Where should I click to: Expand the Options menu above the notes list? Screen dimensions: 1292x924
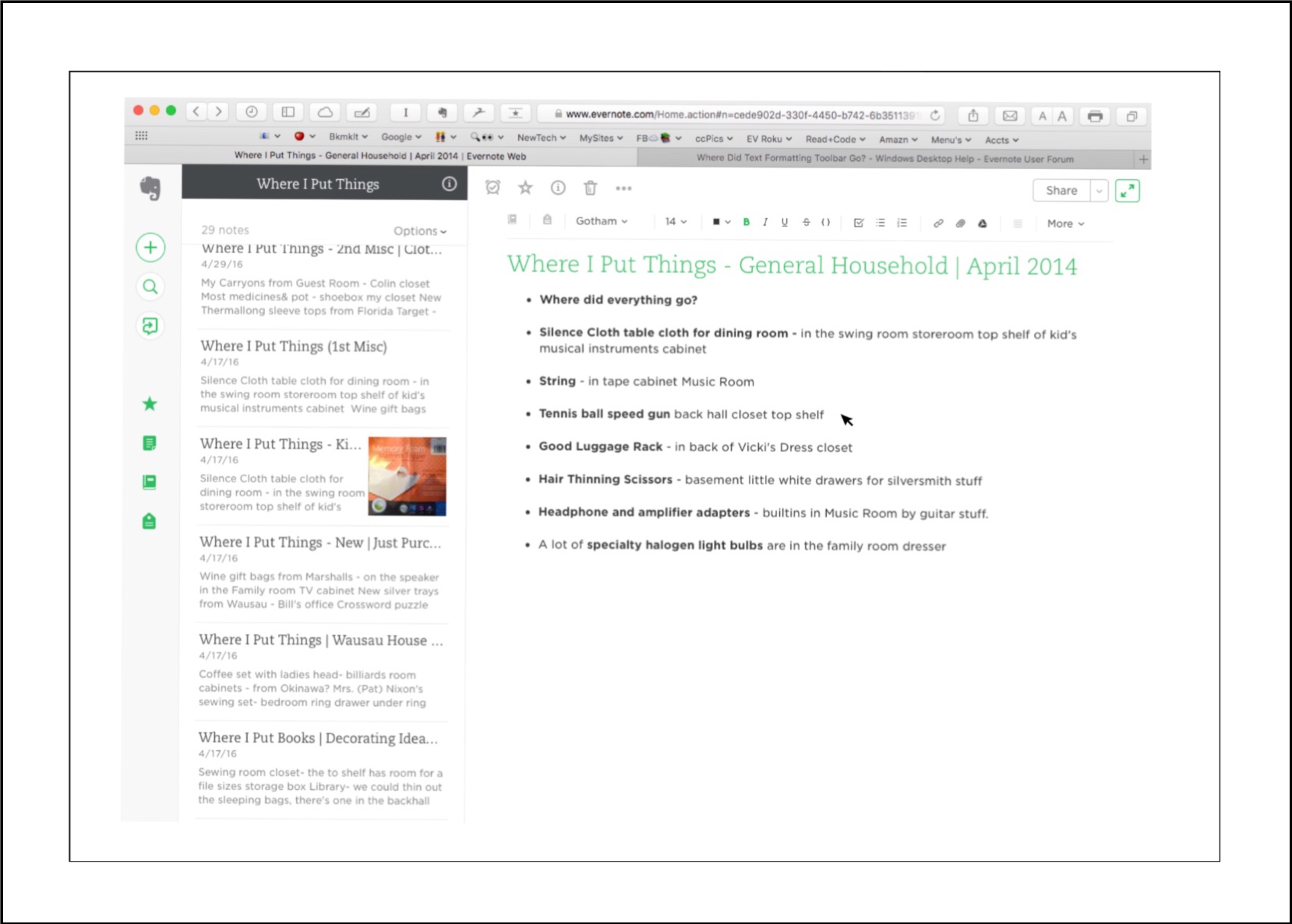(x=420, y=231)
